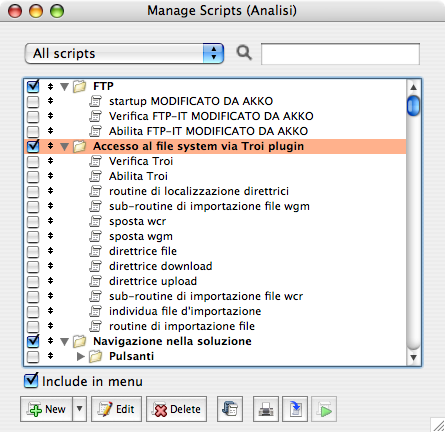This screenshot has width=445, height=432.
Task: Open the New button dropdown arrow
Action: pos(79,409)
